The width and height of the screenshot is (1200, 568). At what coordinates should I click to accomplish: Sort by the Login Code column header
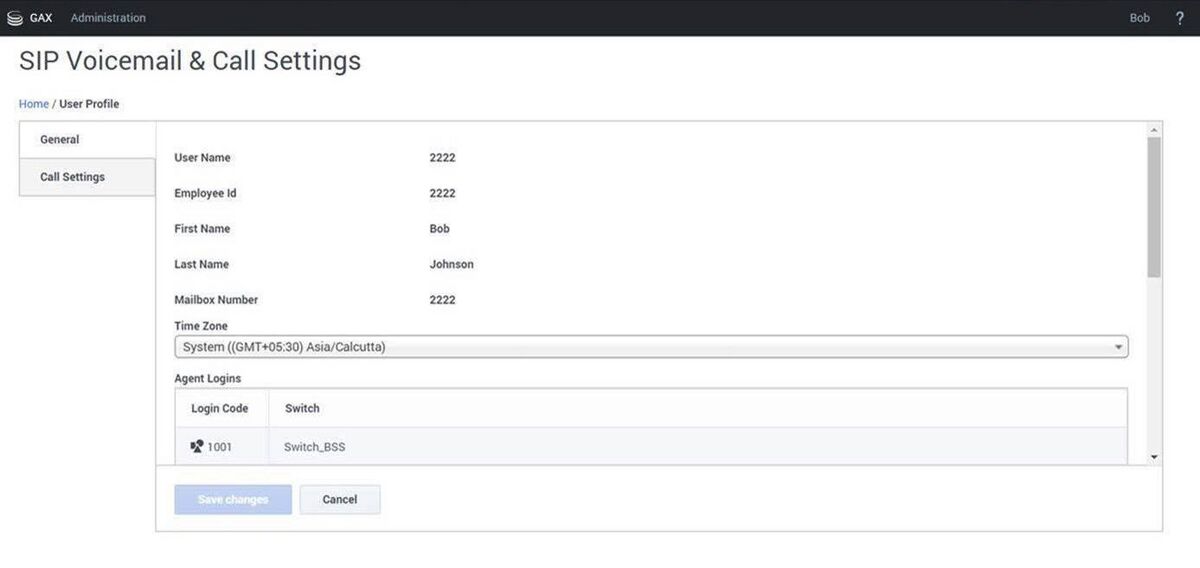point(219,408)
